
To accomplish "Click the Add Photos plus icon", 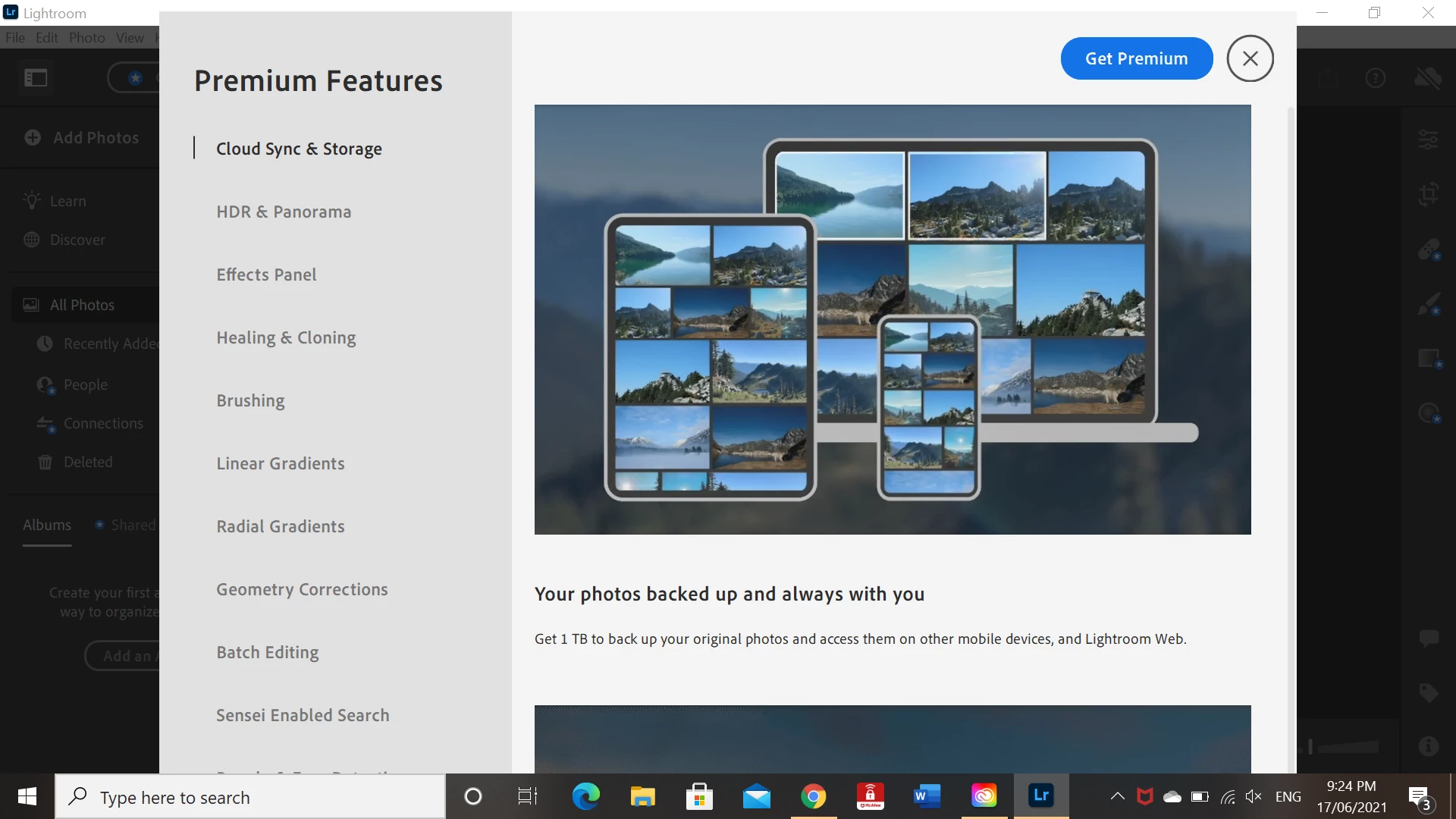I will 33,137.
